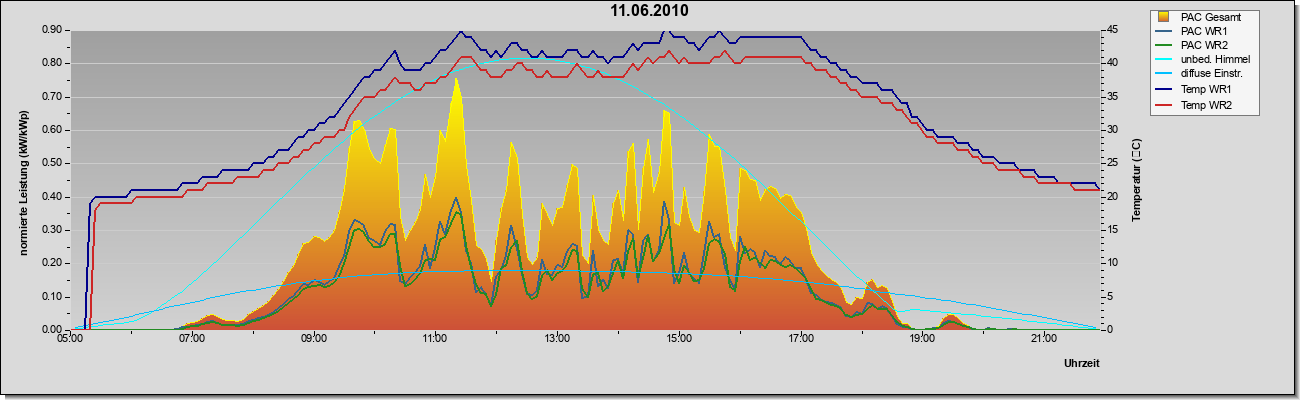Click the 20 value on temperature axis
This screenshot has width=1300, height=400.
pos(1111,196)
